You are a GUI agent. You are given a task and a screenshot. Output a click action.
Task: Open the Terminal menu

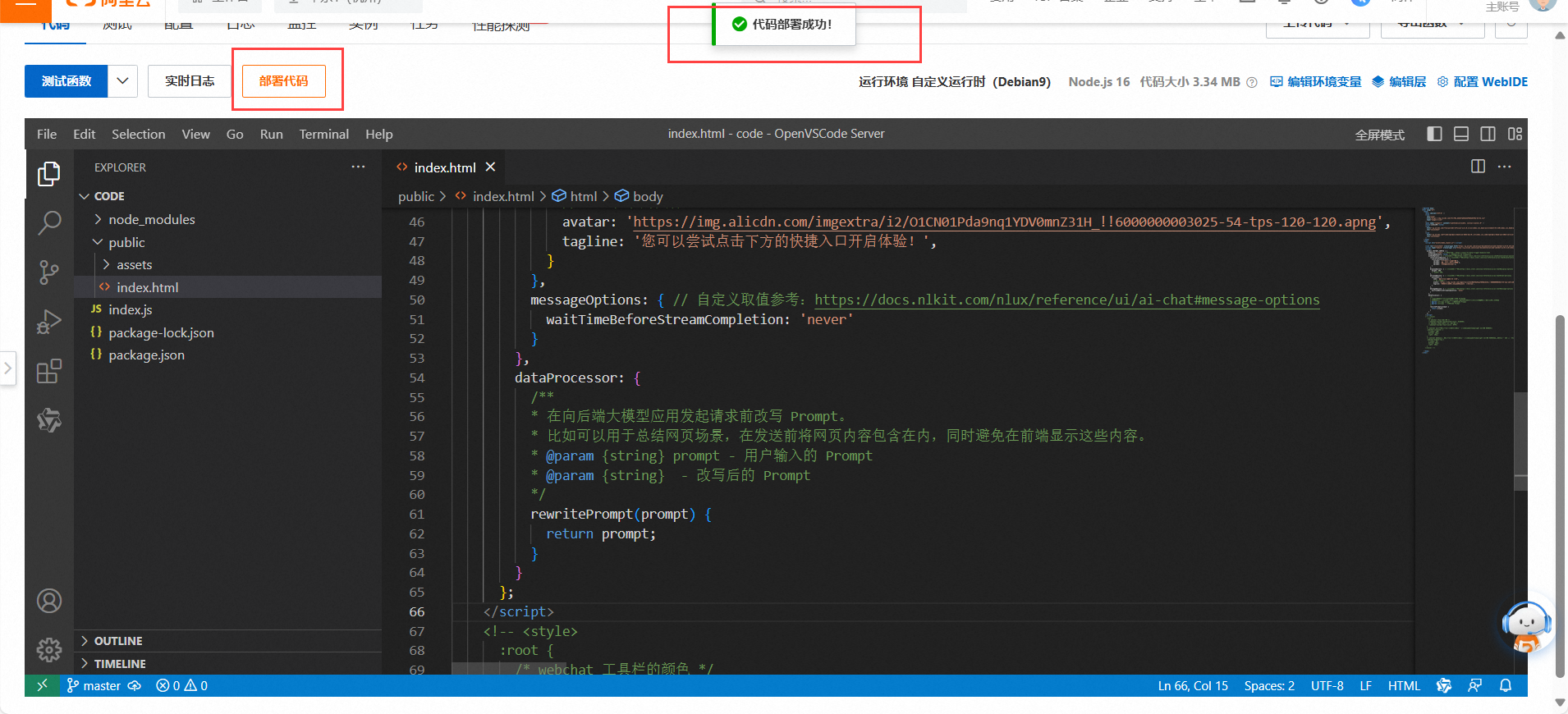pos(323,134)
